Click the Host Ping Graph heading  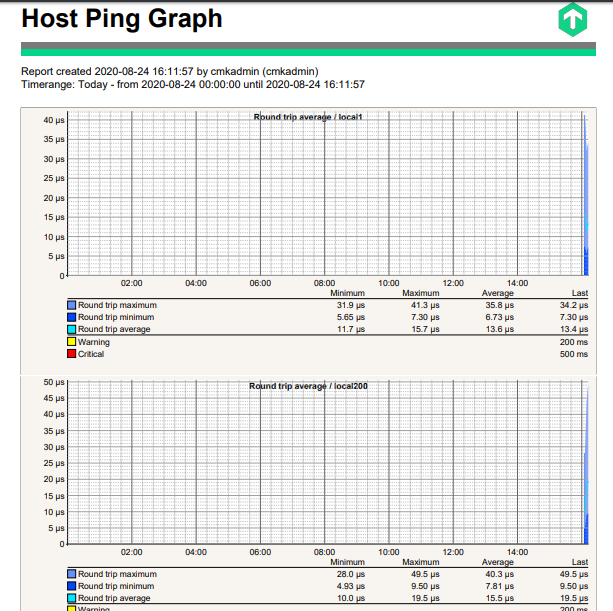pyautogui.click(x=122, y=19)
